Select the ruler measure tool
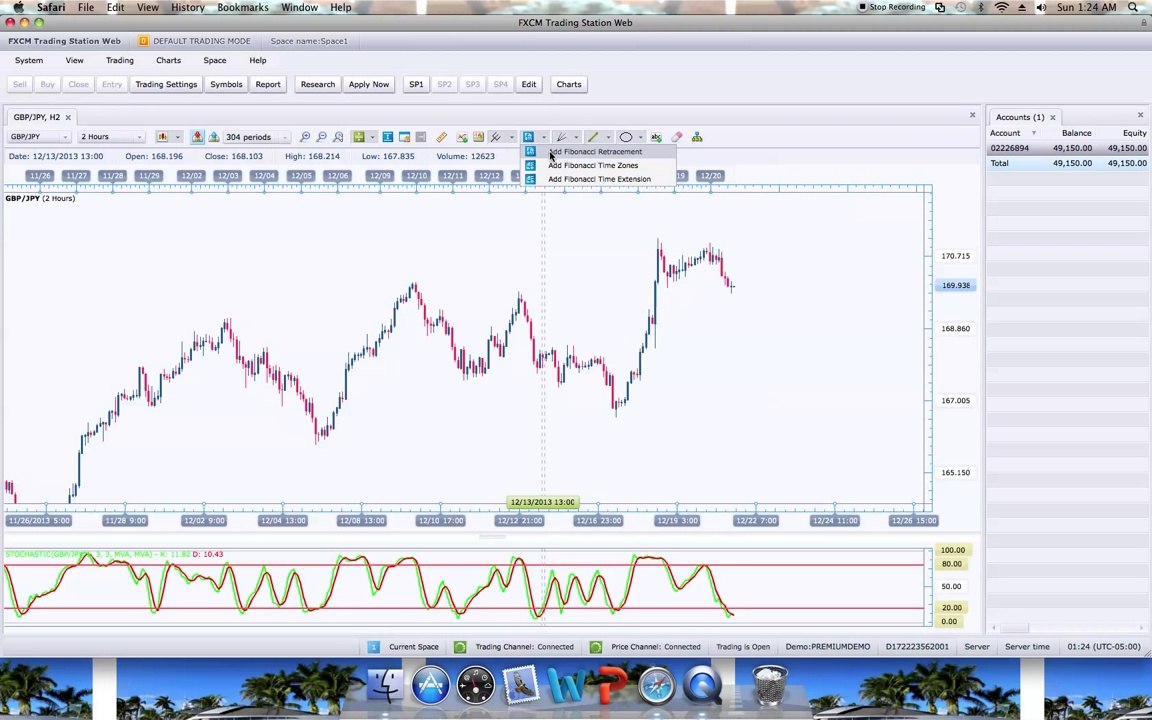Screen dimensions: 1152x720 [441, 137]
